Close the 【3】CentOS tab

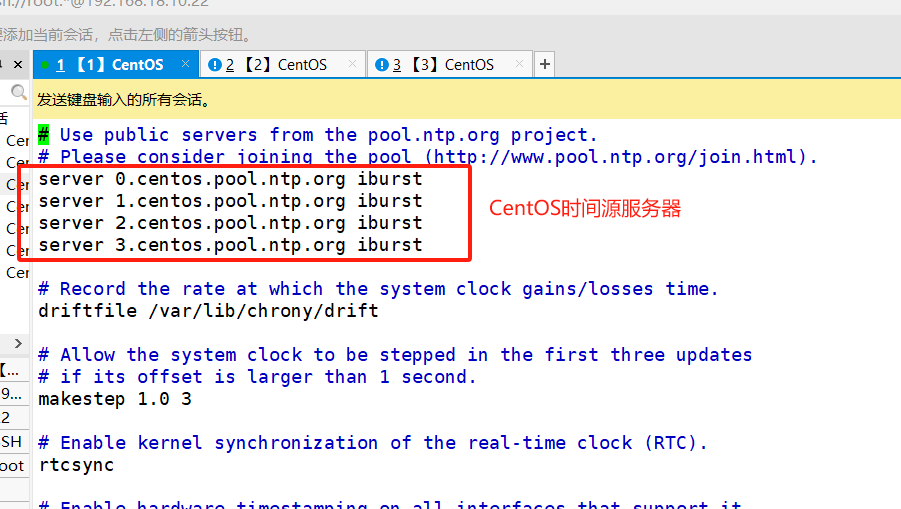click(519, 64)
